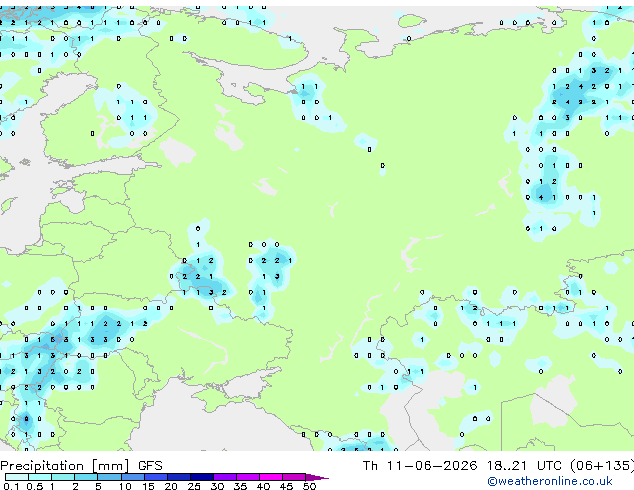Click the '15' legend scale label
Viewport: 634px width, 490px height.
click(148, 486)
